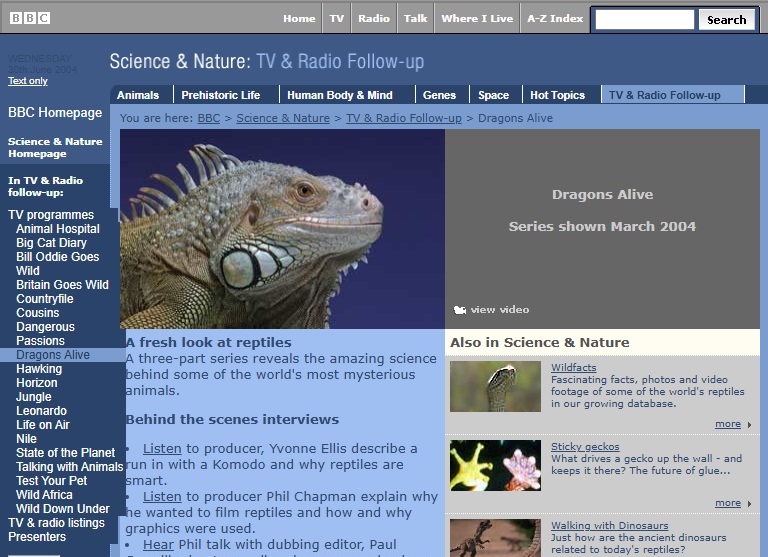Open Cousins in the sidebar
This screenshot has height=557, width=768.
pyautogui.click(x=38, y=313)
